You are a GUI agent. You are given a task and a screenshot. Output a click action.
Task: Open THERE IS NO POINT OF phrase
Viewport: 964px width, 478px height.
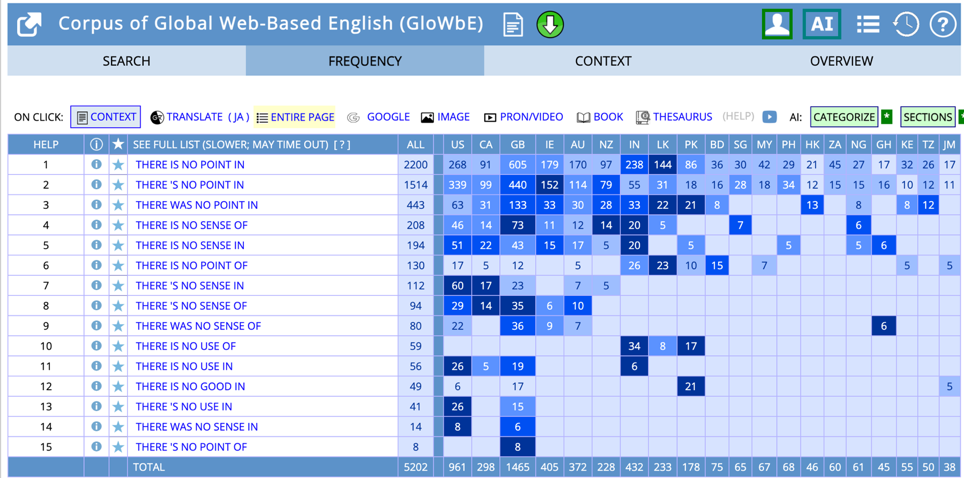coord(192,266)
